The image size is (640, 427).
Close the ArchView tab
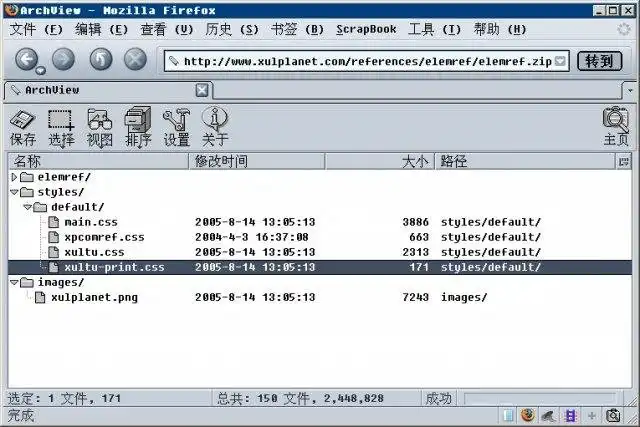click(202, 90)
